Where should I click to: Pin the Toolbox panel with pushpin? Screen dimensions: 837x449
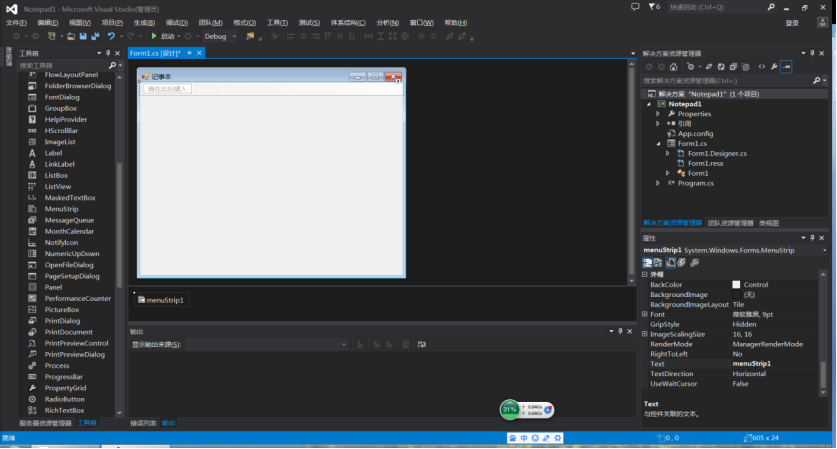pos(108,53)
